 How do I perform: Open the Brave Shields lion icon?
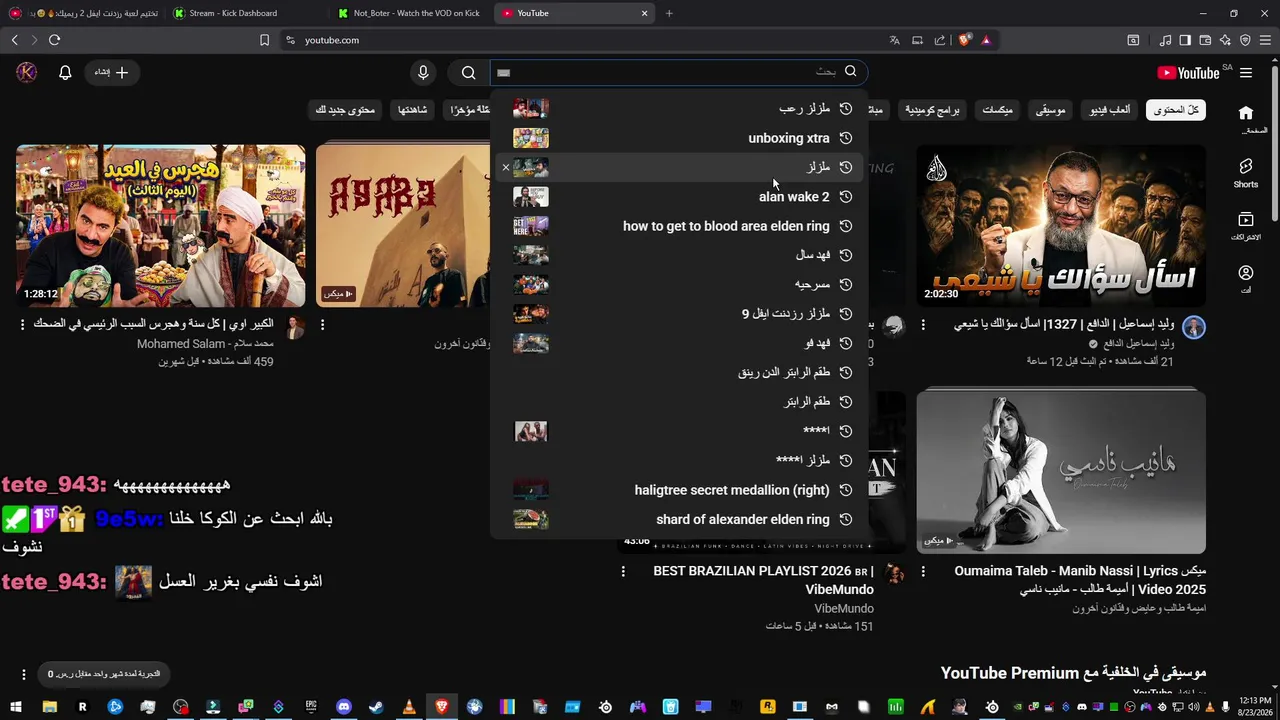[x=964, y=40]
